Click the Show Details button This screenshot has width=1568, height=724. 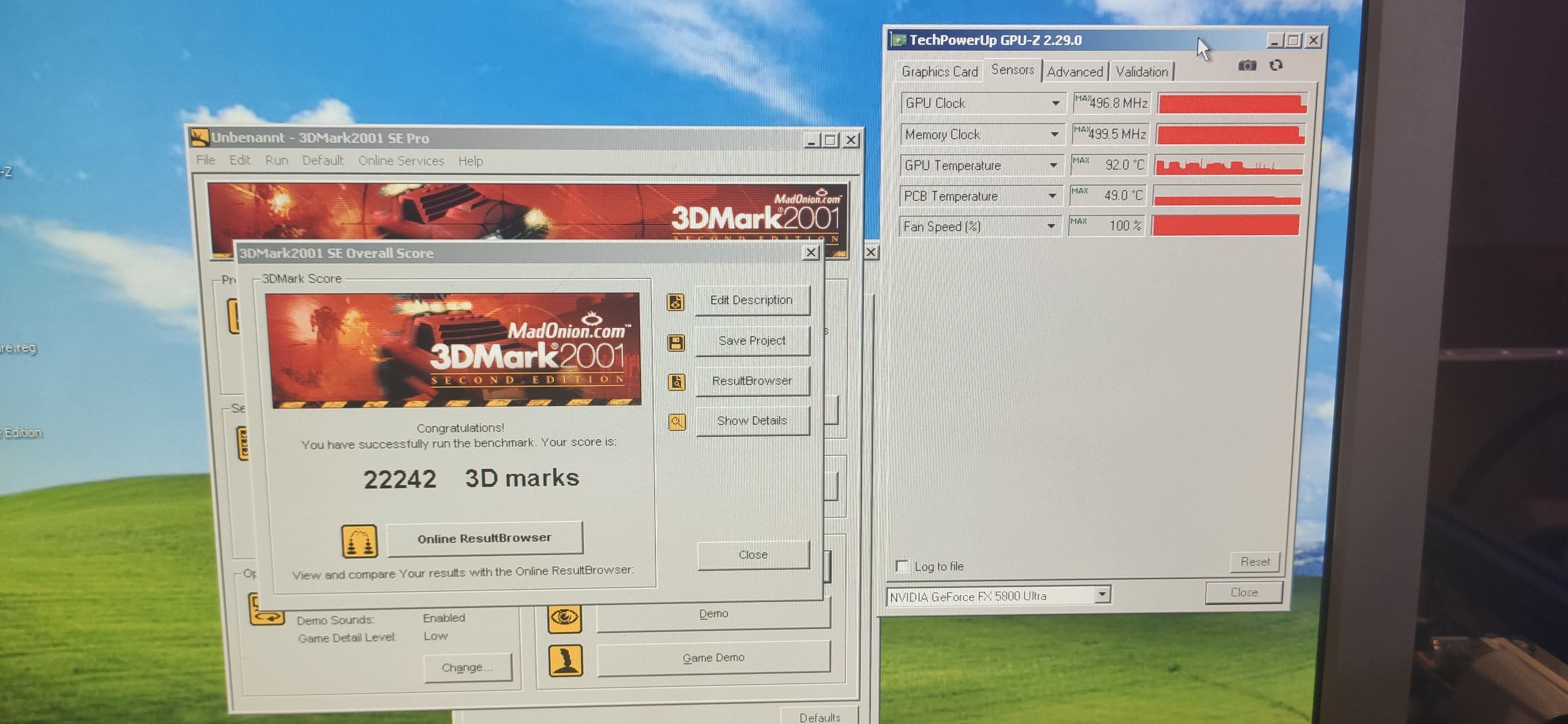coord(752,421)
